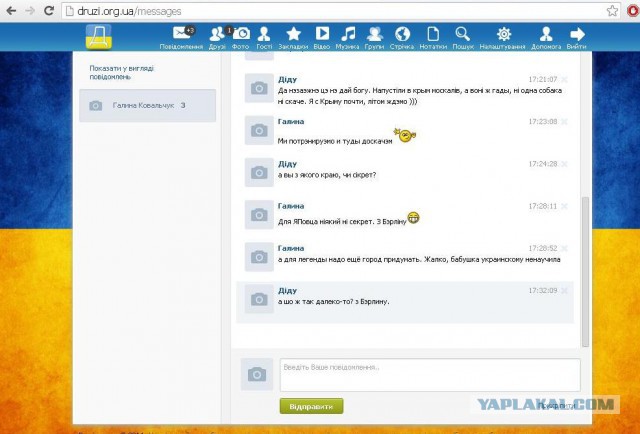Delete the message sent at 17:23:08
The height and width of the screenshot is (434, 640).
tap(564, 121)
